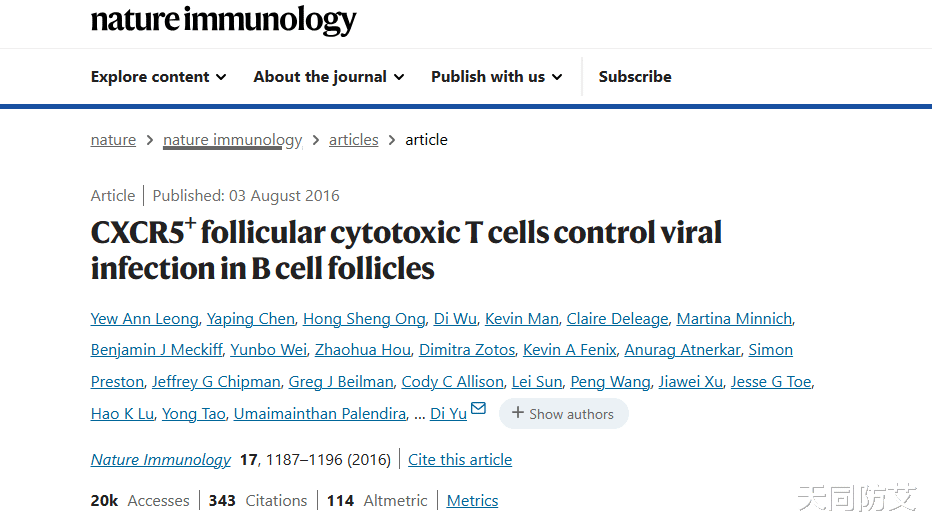Viewport: 932px width, 532px height.
Task: Open author Martina Minnich profile
Action: [x=734, y=319]
